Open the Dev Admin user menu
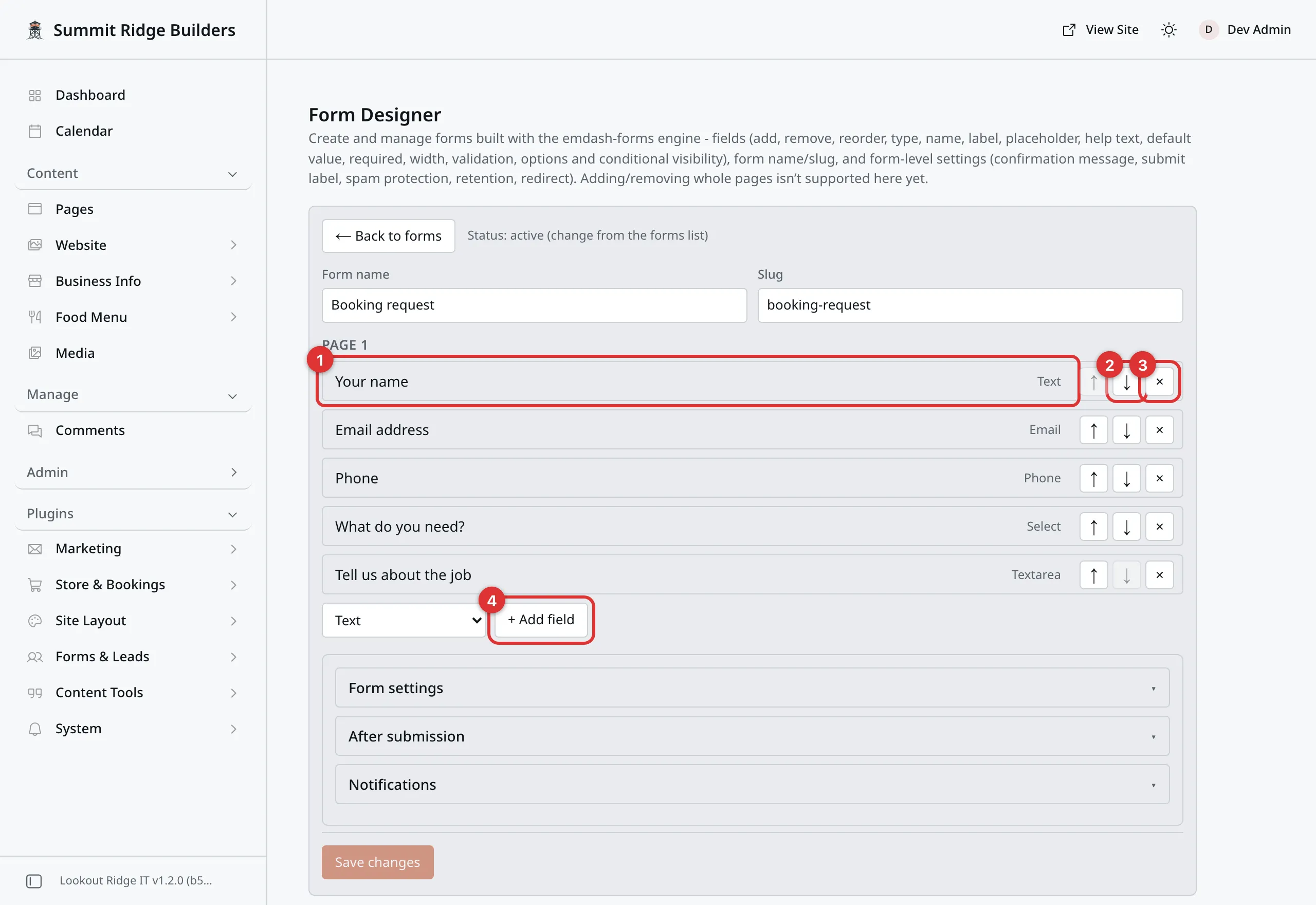 tap(1245, 29)
